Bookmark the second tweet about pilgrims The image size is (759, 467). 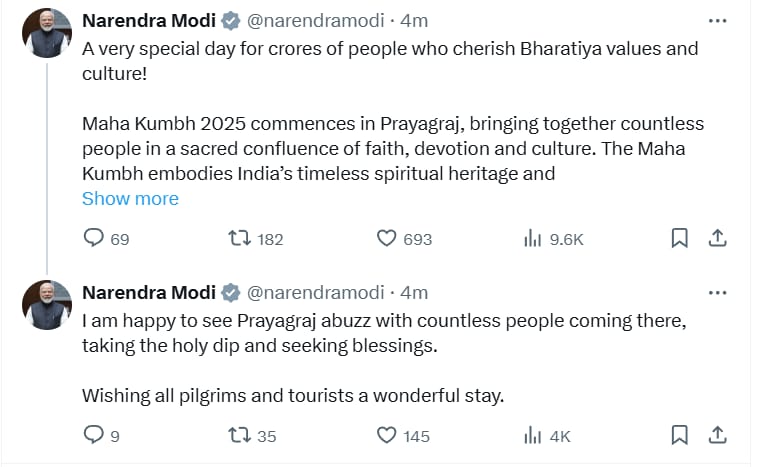678,435
